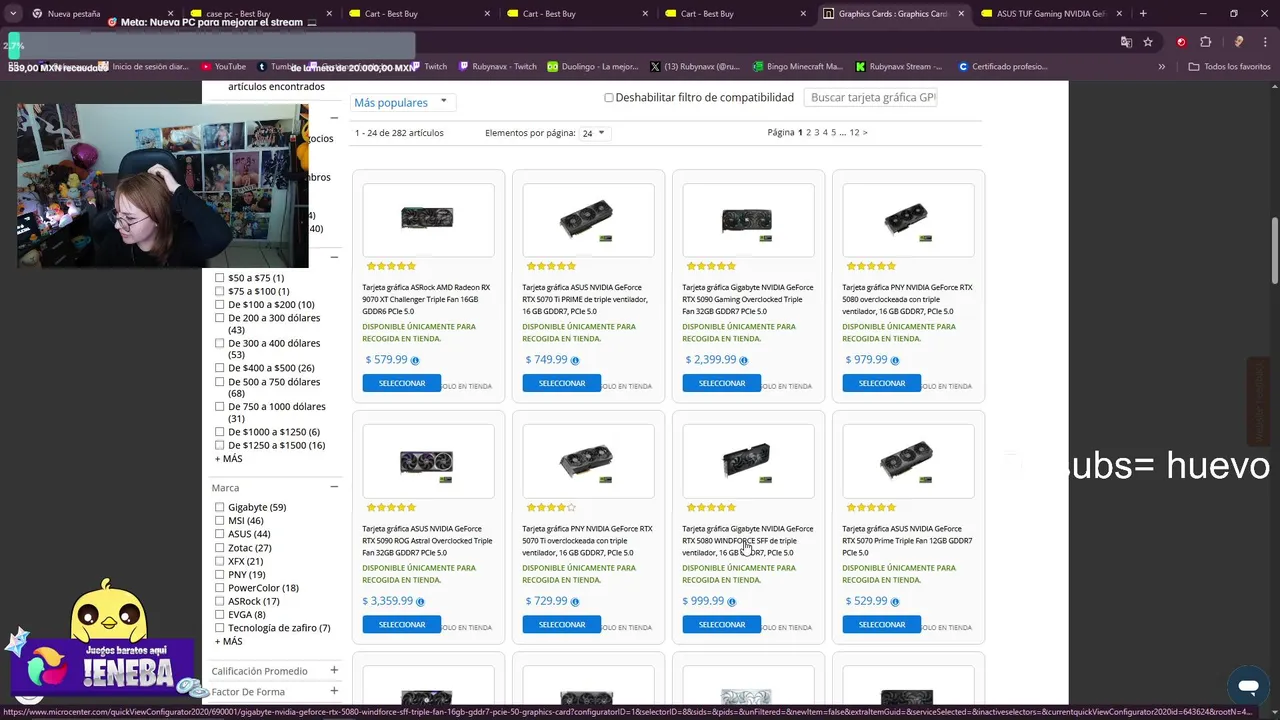Open price info icon next to $3,359.99
Screen dimensions: 1280x720
[x=420, y=602]
